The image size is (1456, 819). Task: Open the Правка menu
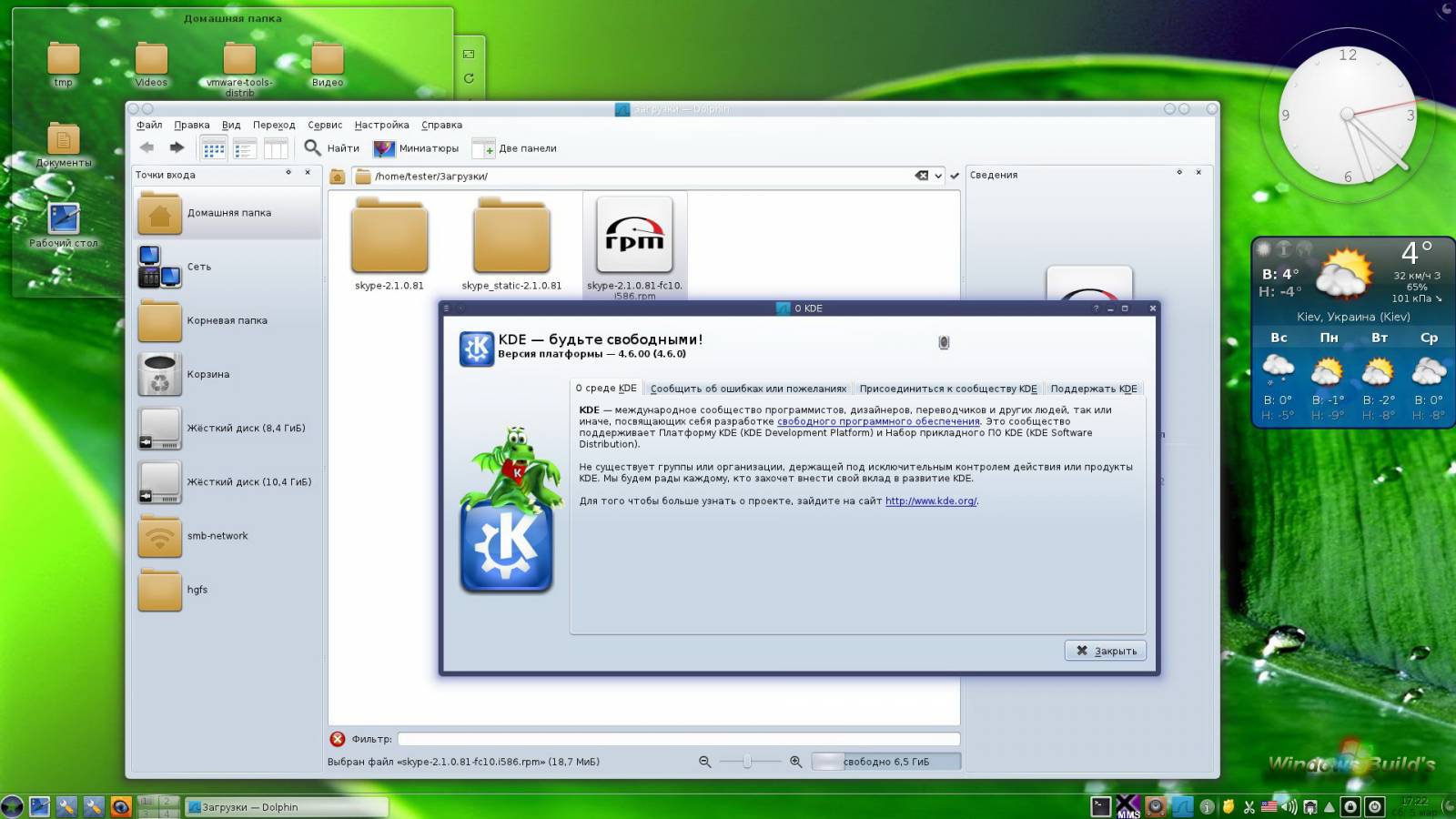click(x=192, y=125)
